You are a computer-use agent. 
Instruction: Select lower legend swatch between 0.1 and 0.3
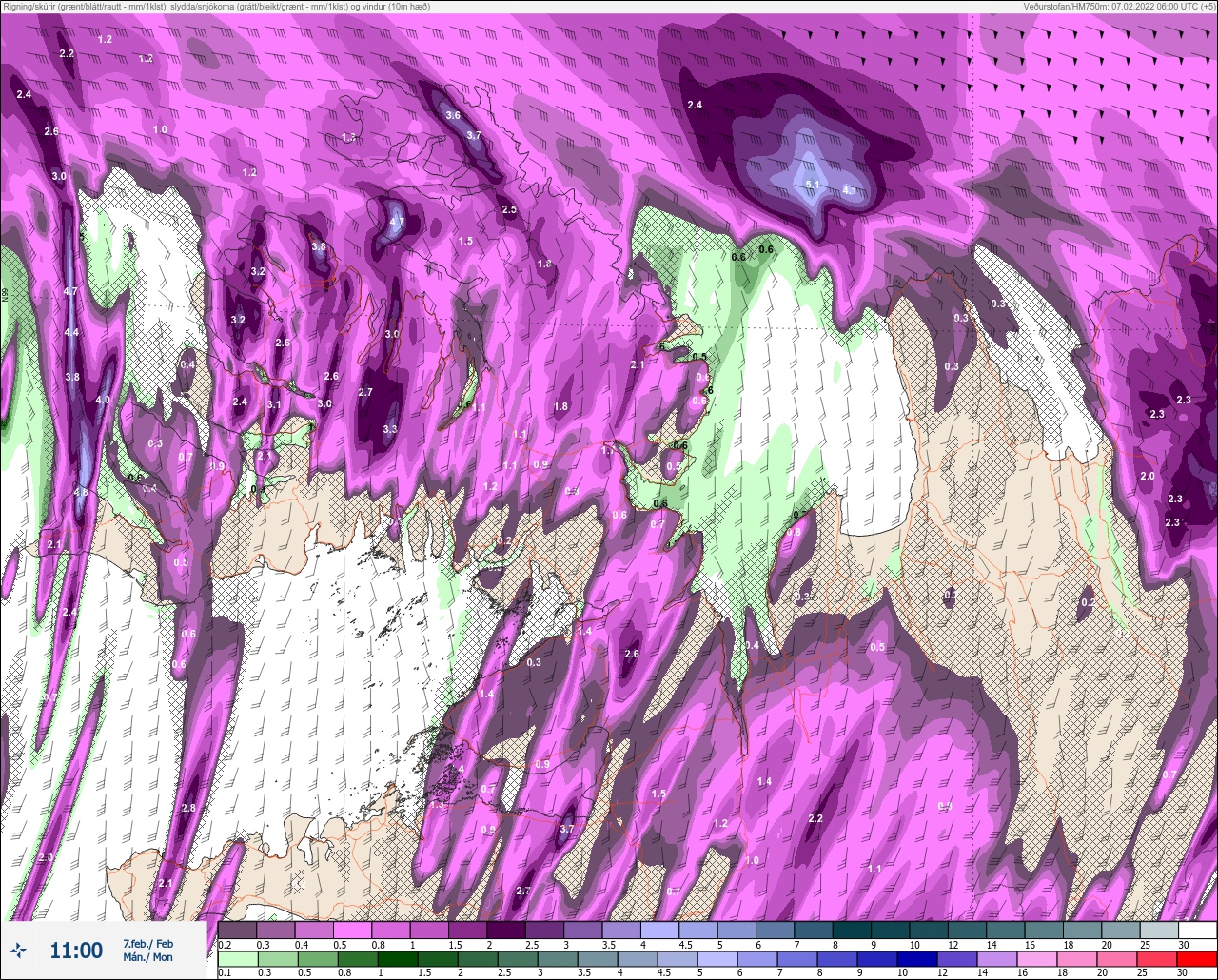tap(238, 958)
